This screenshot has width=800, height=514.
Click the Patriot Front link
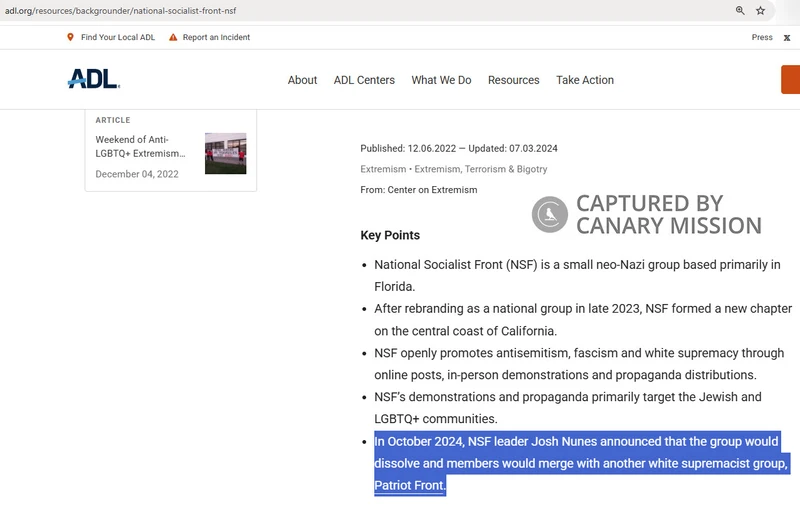pos(409,485)
